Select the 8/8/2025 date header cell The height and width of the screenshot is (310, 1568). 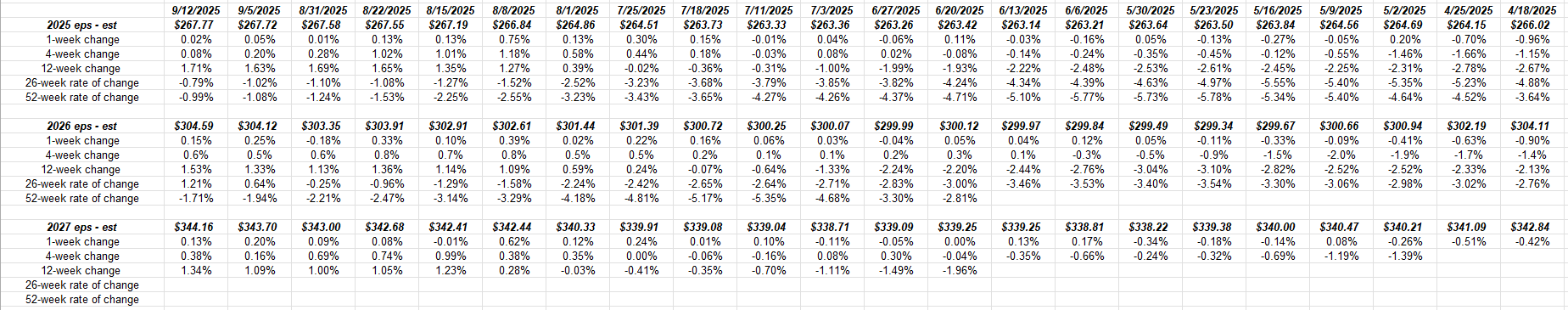pos(514,10)
